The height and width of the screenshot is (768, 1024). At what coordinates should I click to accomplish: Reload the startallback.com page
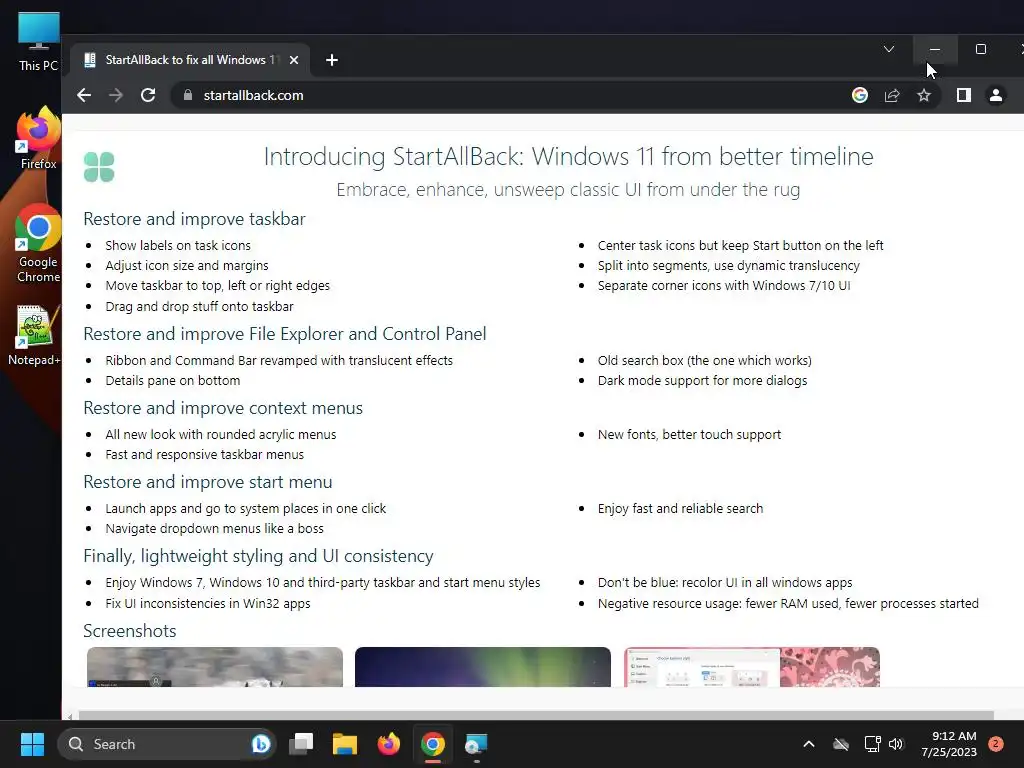tap(148, 95)
